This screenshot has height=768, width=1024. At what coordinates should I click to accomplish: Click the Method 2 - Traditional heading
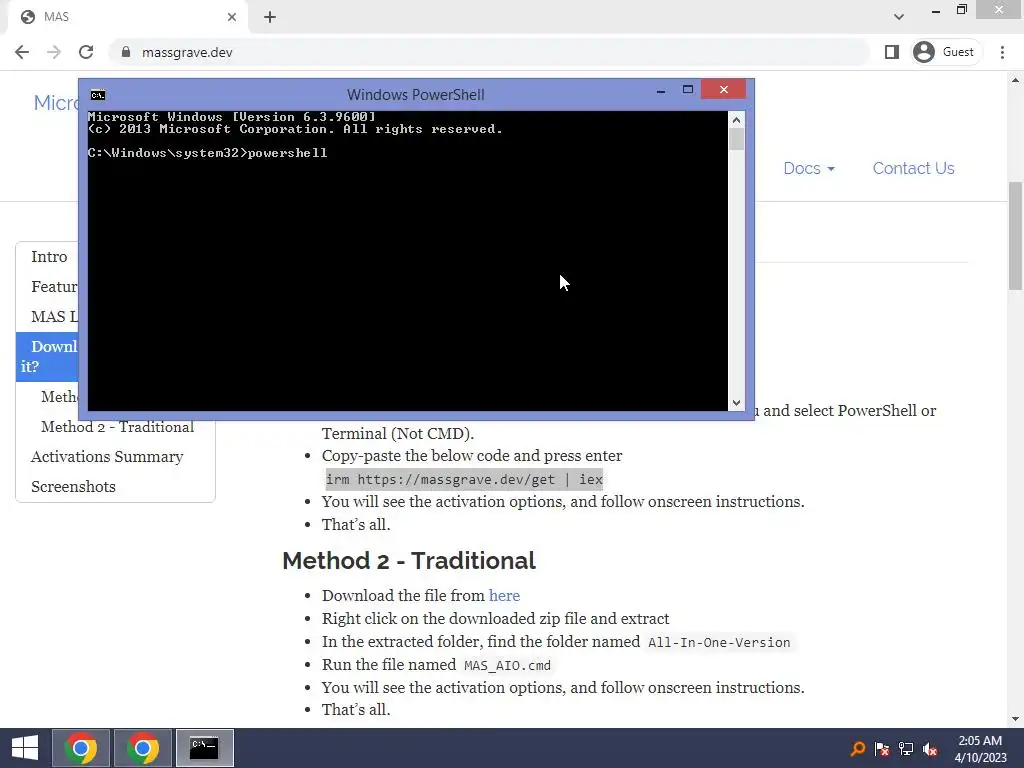point(409,561)
